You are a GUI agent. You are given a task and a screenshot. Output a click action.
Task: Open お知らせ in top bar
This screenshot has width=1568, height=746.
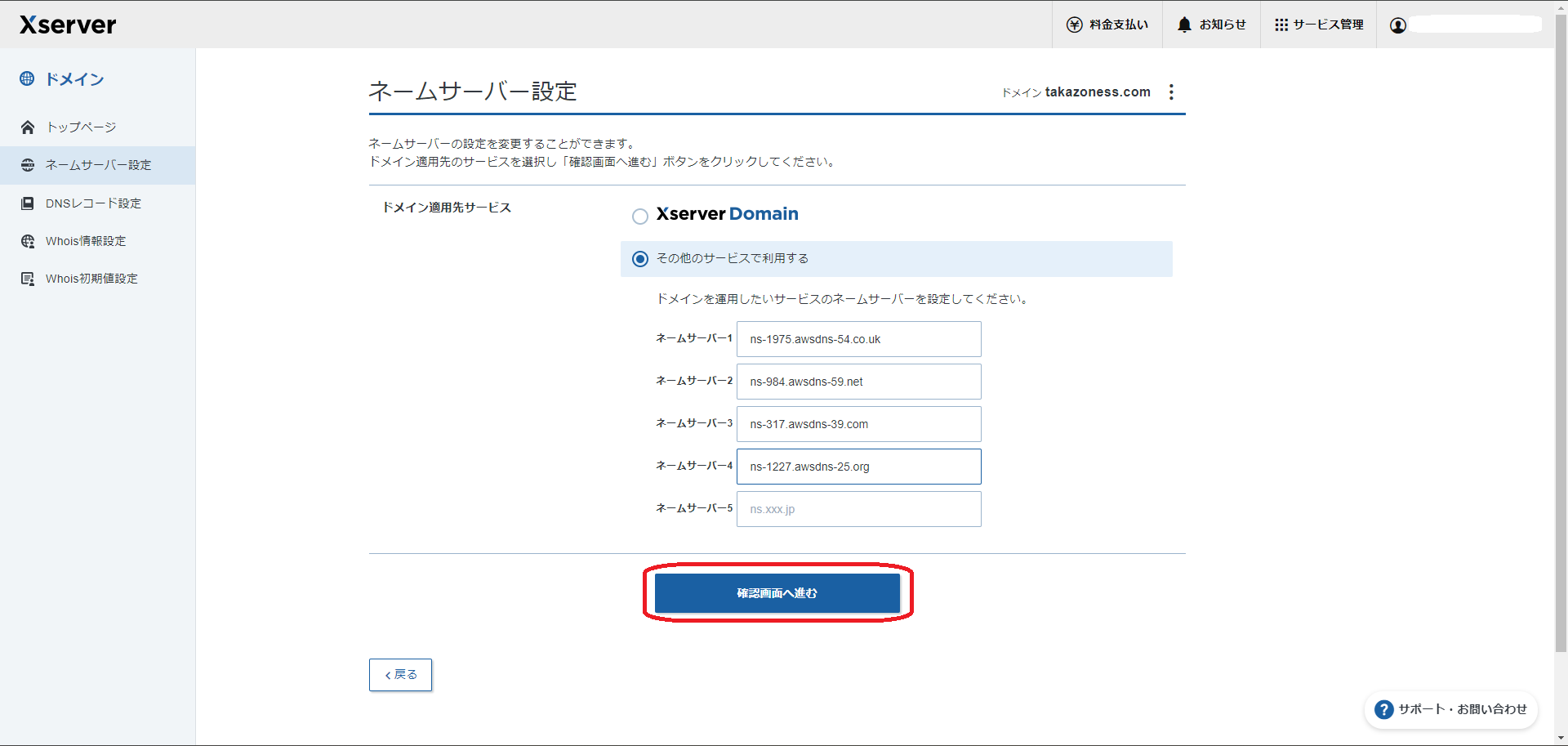pos(1212,25)
